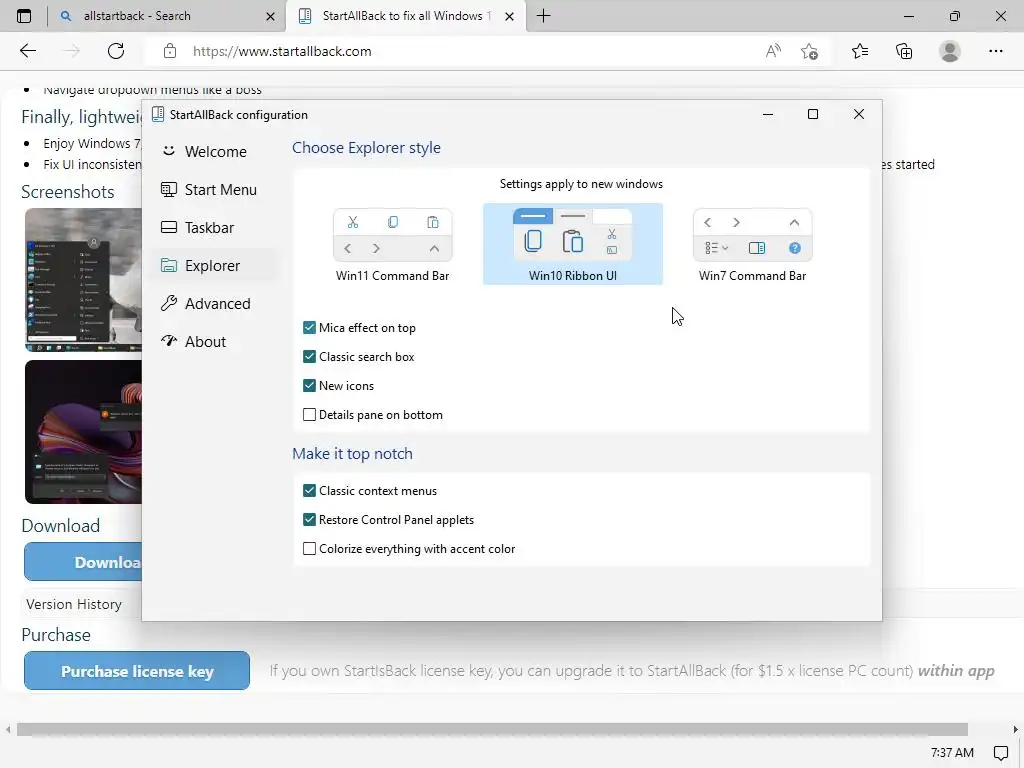Click the Start Menu monitor icon
Screen dimensions: 1024x768
point(168,189)
